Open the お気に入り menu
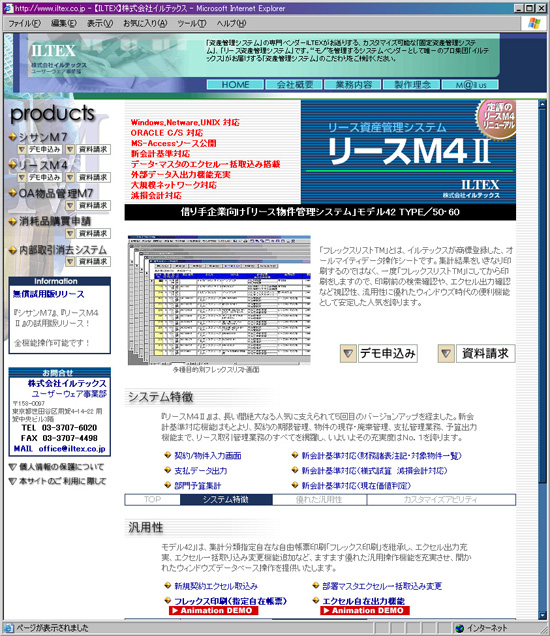 (x=145, y=24)
